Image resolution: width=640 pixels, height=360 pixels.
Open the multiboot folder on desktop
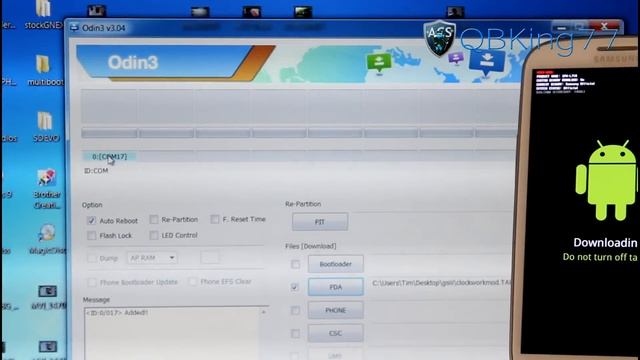click(x=44, y=70)
